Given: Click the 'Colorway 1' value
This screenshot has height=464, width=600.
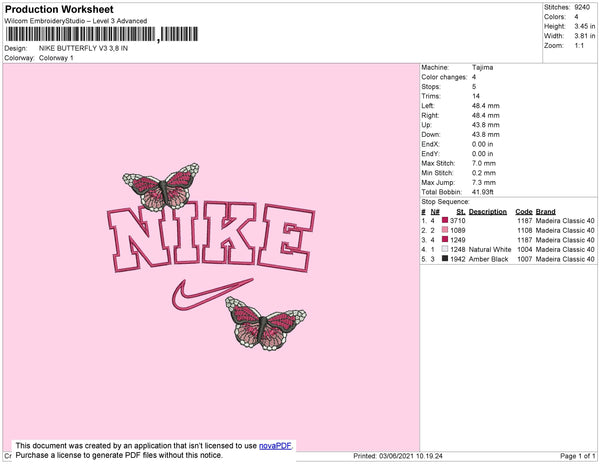Looking at the screenshot, I should pos(56,58).
